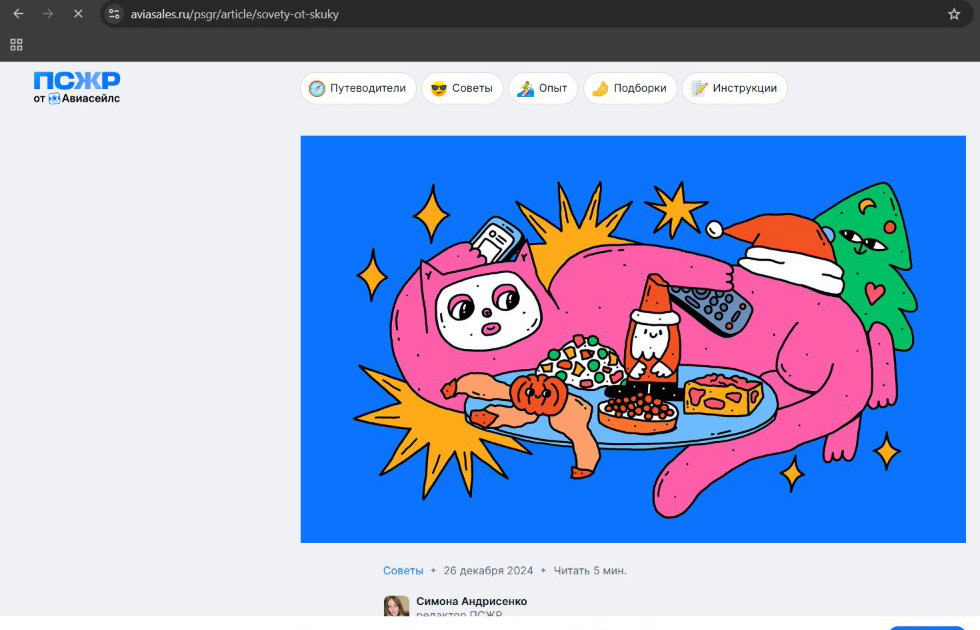Click the browser forward arrow

48,14
